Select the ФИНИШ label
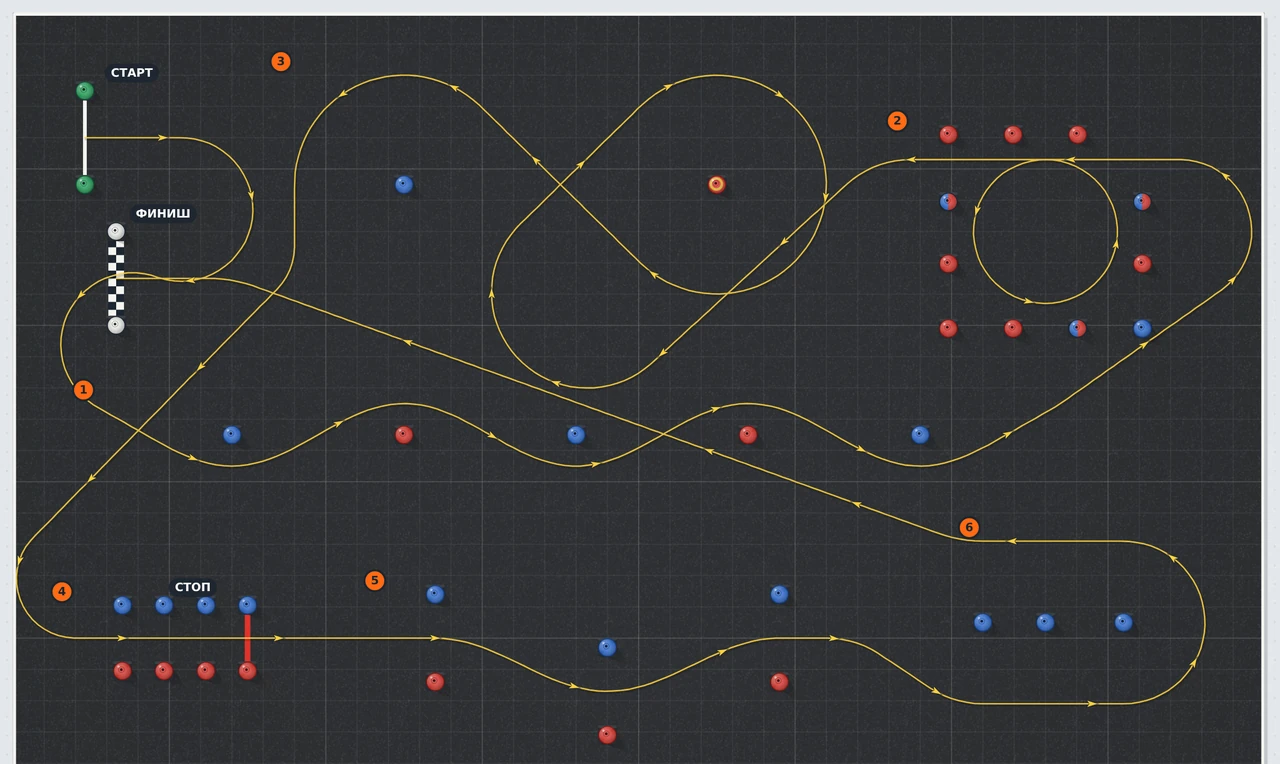Image resolution: width=1280 pixels, height=764 pixels. click(x=163, y=213)
